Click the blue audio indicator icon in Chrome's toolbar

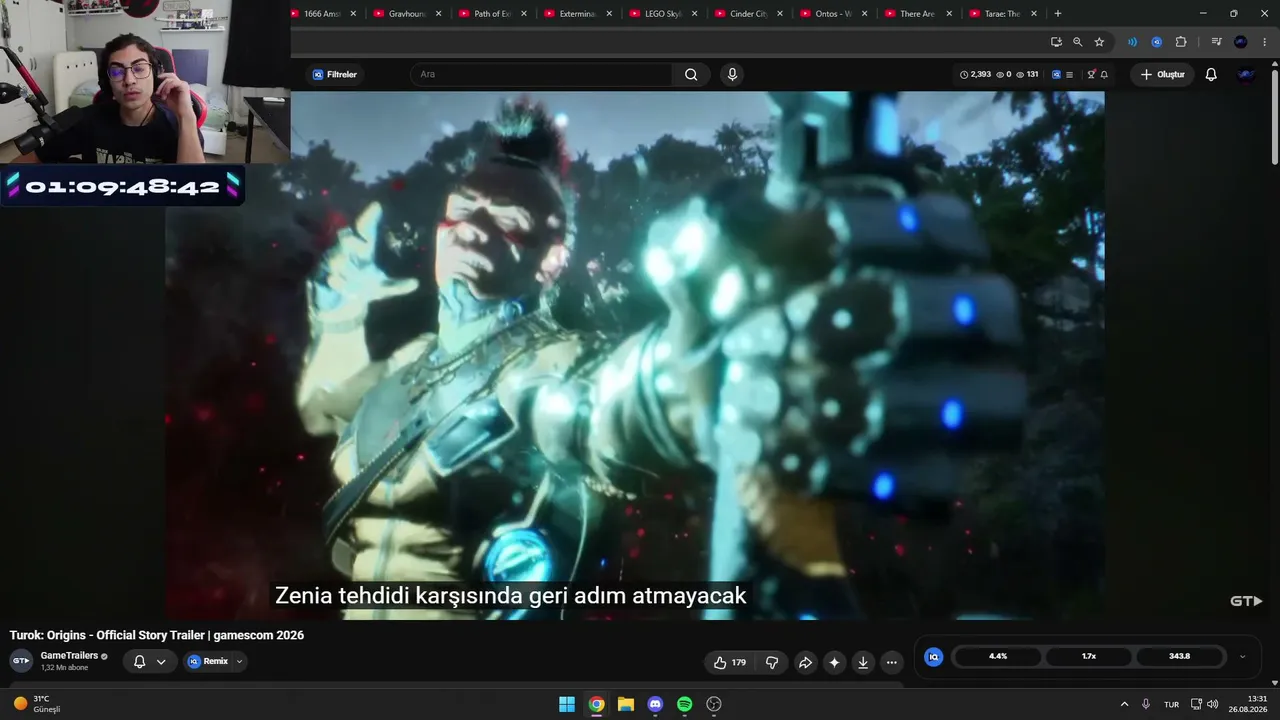click(1132, 42)
